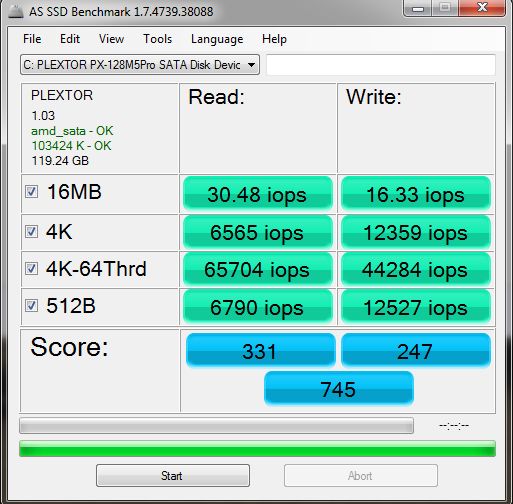Uncheck the 512B test checkbox
The image size is (513, 504).
(x=32, y=305)
